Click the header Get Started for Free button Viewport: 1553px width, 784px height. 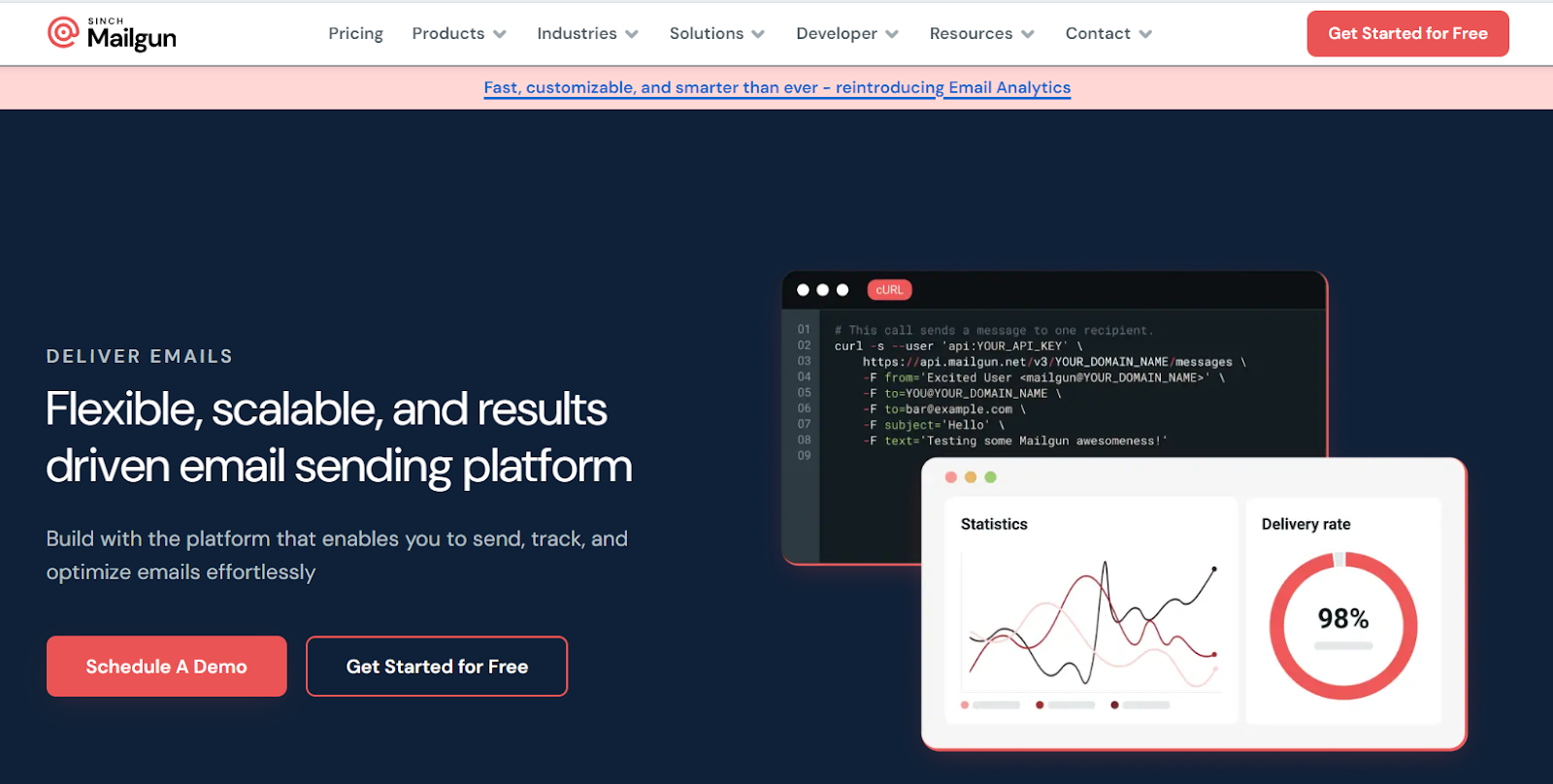click(x=1407, y=33)
